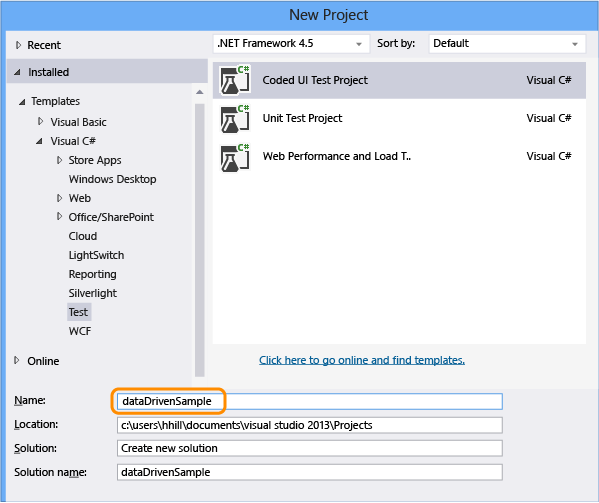Click the tree scrollbar up arrow
This screenshot has width=599, height=503.
click(199, 92)
